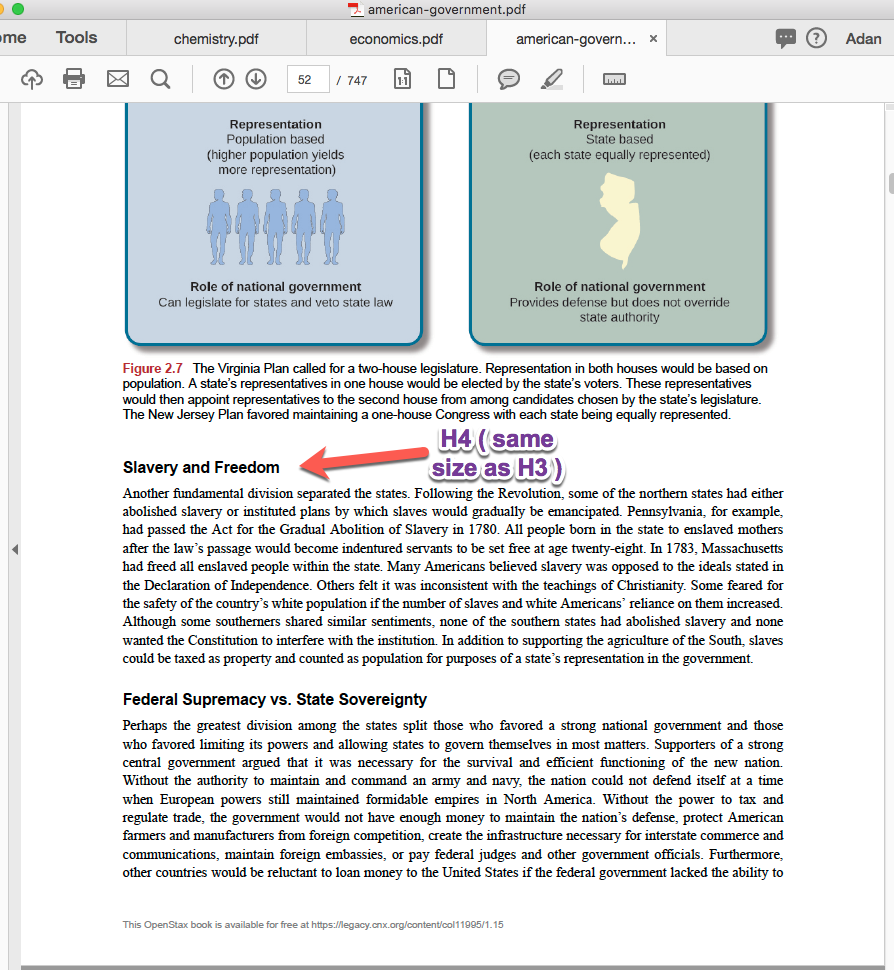
Task: Click the feedback speech bubble icon
Action: point(787,38)
